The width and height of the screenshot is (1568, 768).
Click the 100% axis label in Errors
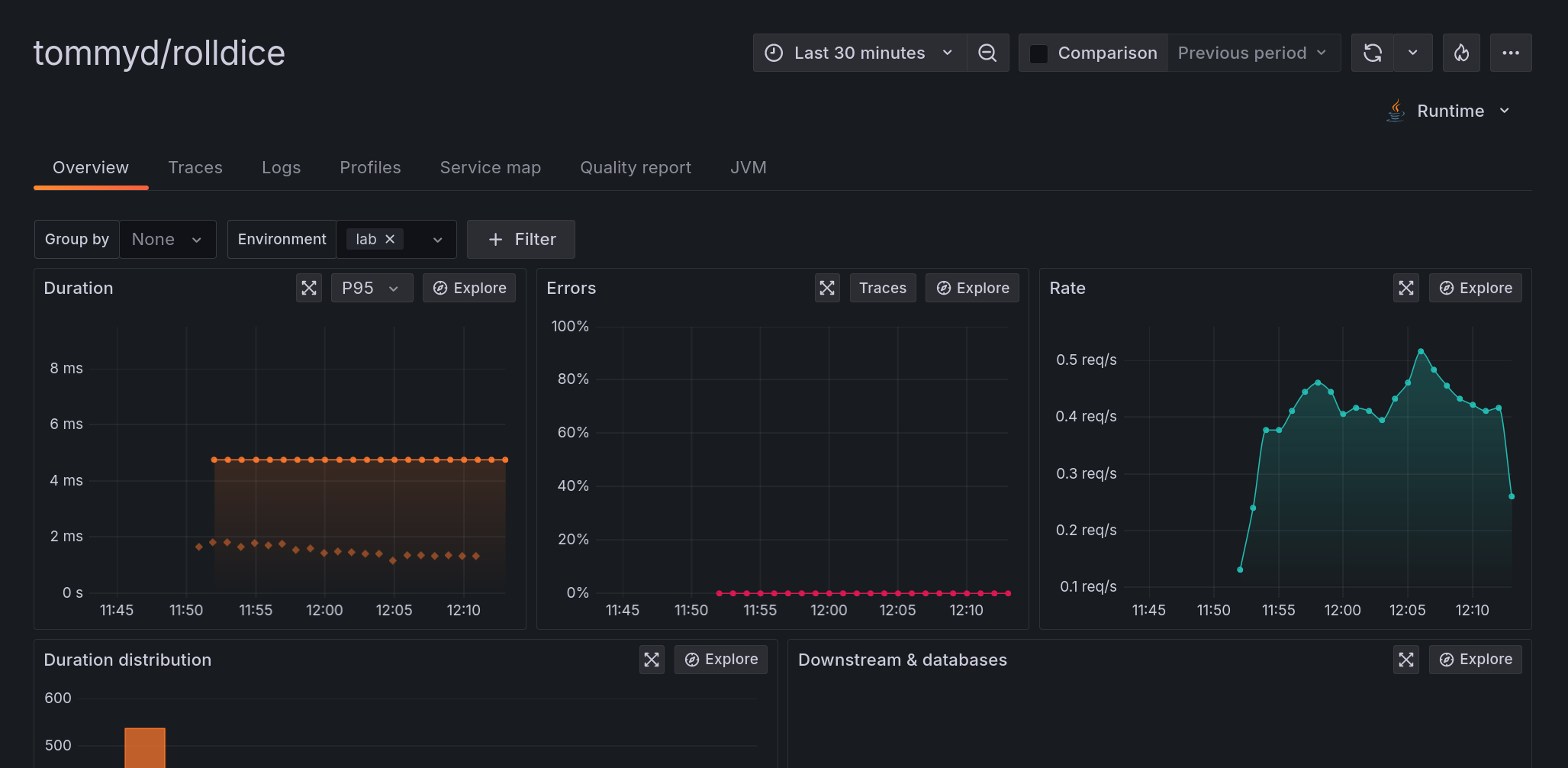pyautogui.click(x=570, y=326)
